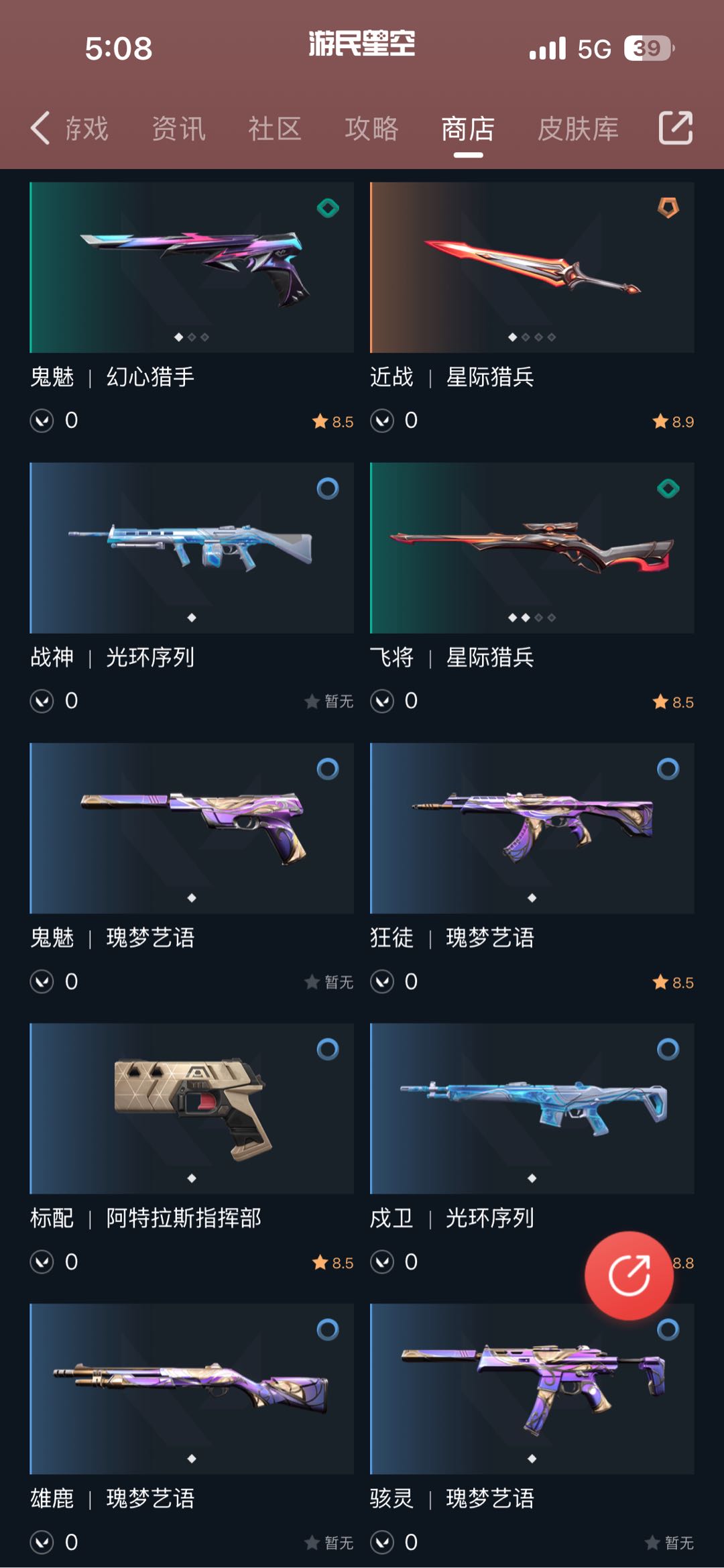Switch to the 皮肤库 tab

578,128
